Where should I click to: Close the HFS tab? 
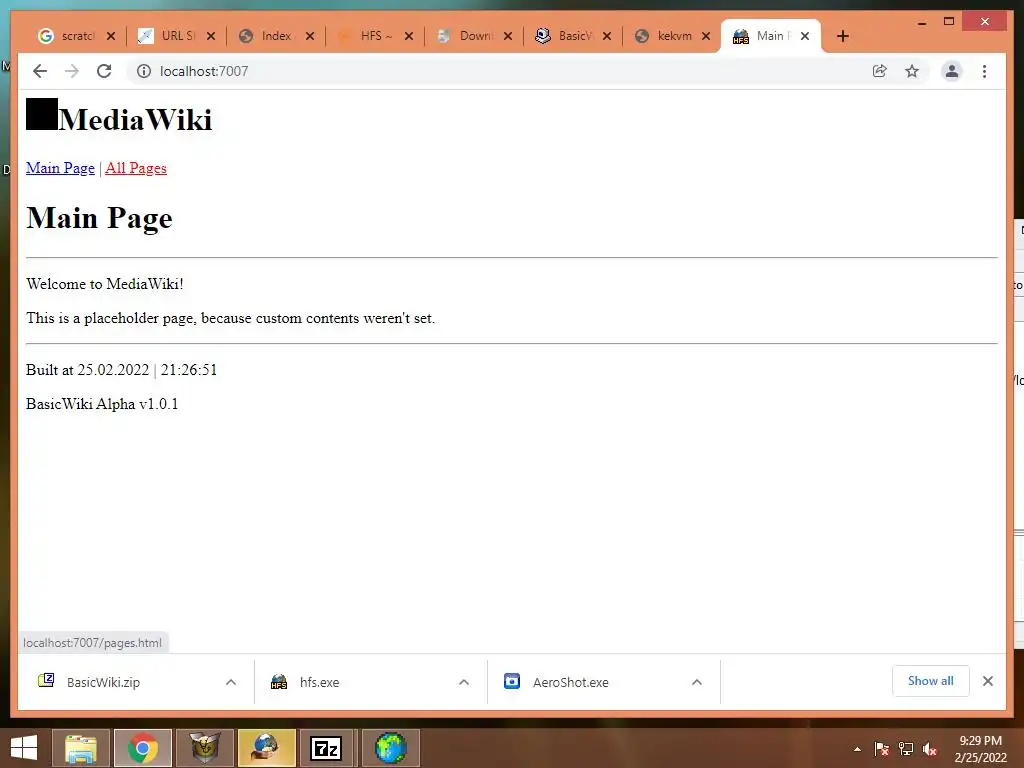point(409,36)
